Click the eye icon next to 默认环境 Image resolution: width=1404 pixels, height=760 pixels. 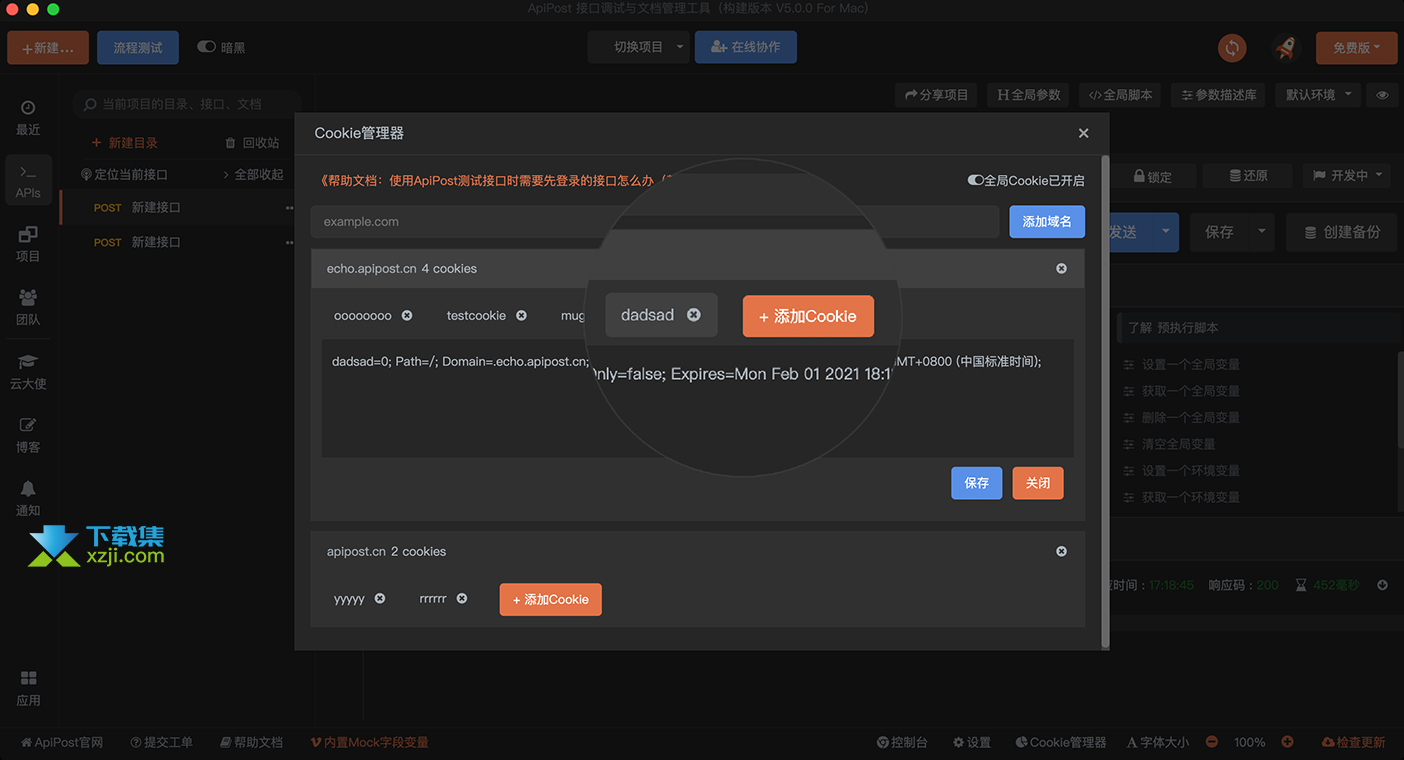click(x=1382, y=95)
